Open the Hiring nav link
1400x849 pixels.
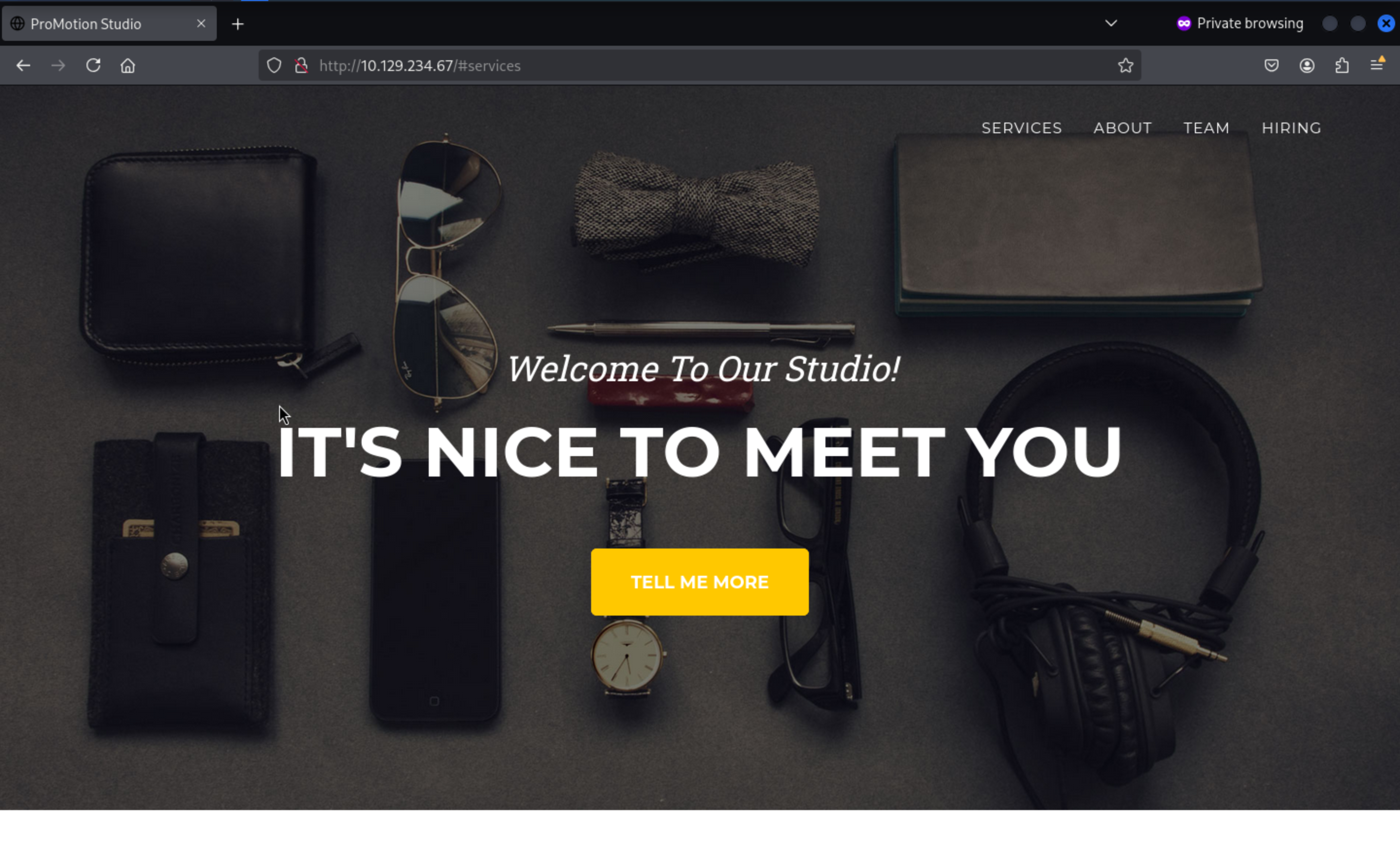(x=1292, y=128)
